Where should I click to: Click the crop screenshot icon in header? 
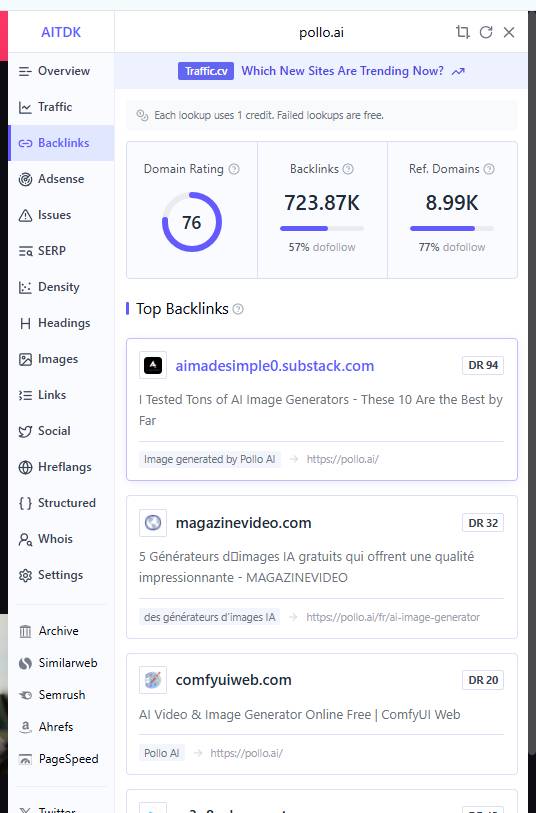(x=462, y=32)
